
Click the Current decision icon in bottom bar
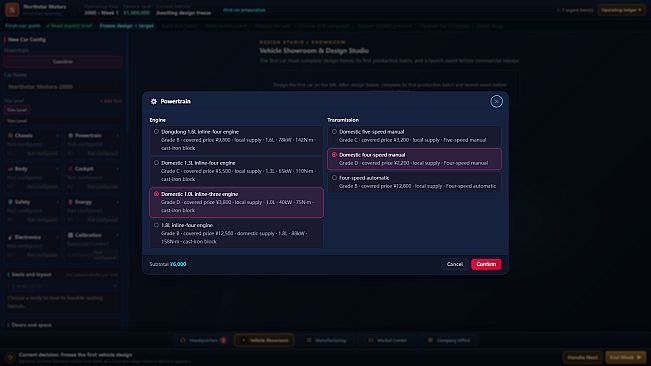point(10,357)
